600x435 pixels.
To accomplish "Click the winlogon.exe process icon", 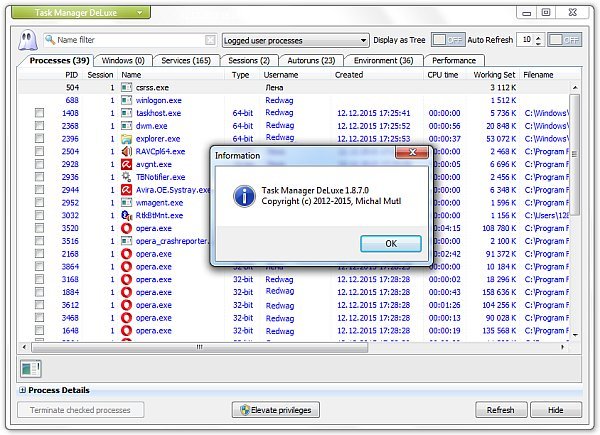I will coord(126,100).
